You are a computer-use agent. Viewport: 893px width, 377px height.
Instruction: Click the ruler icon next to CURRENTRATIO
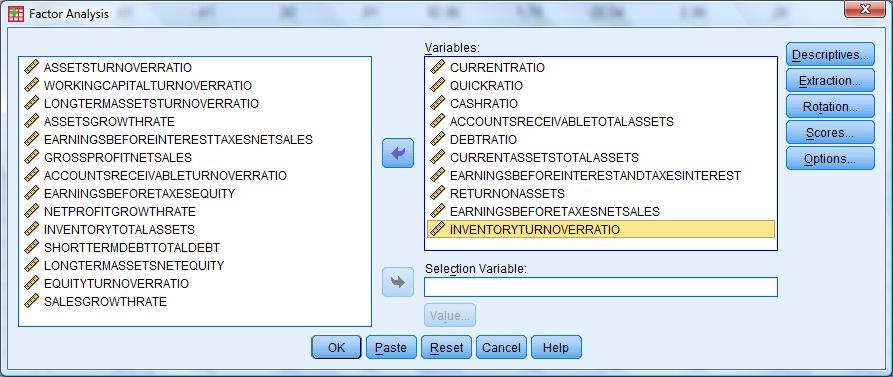pos(437,67)
